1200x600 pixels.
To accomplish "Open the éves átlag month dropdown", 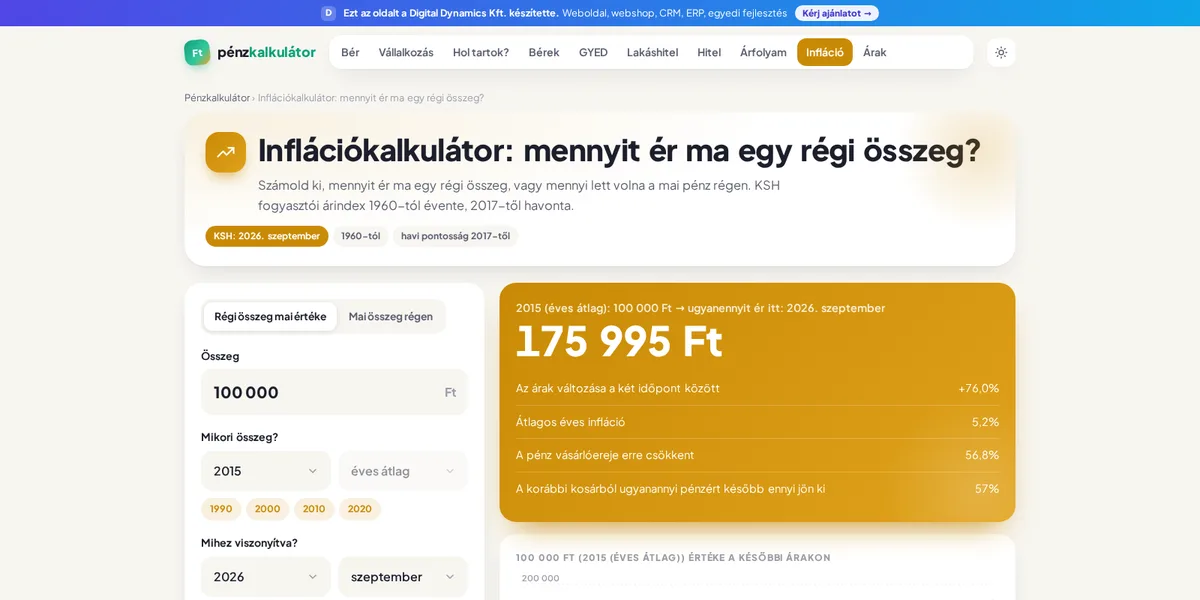I will 403,471.
